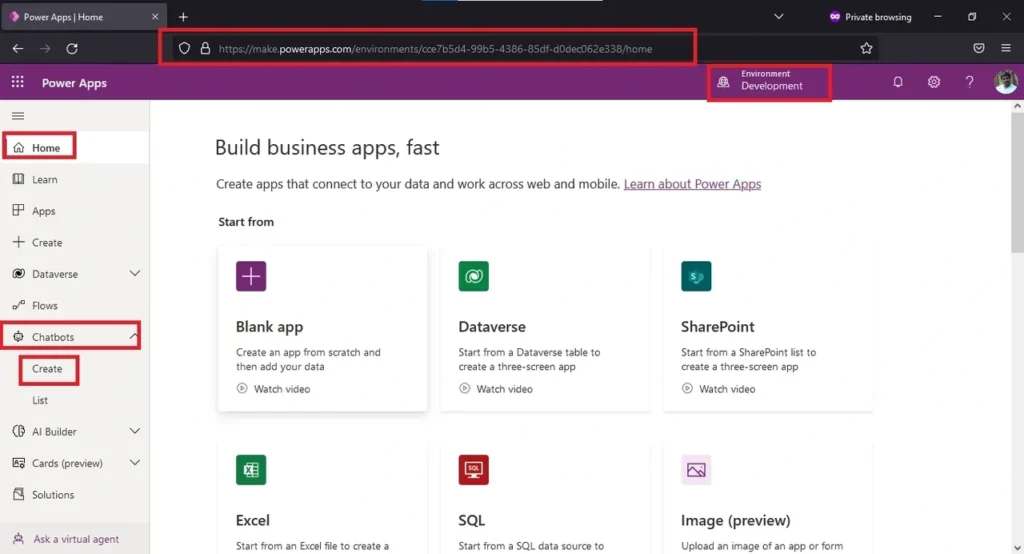Select Create under Chatbots

(x=47, y=369)
